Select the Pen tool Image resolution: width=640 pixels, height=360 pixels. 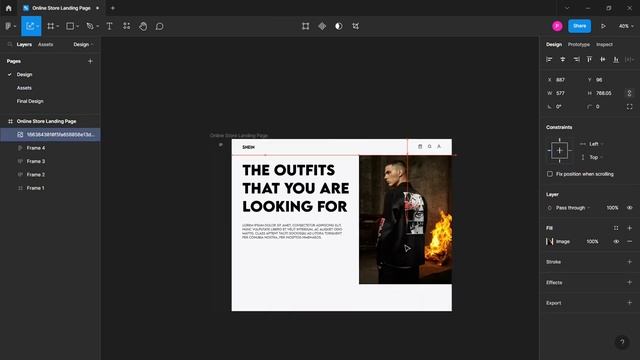click(90, 26)
